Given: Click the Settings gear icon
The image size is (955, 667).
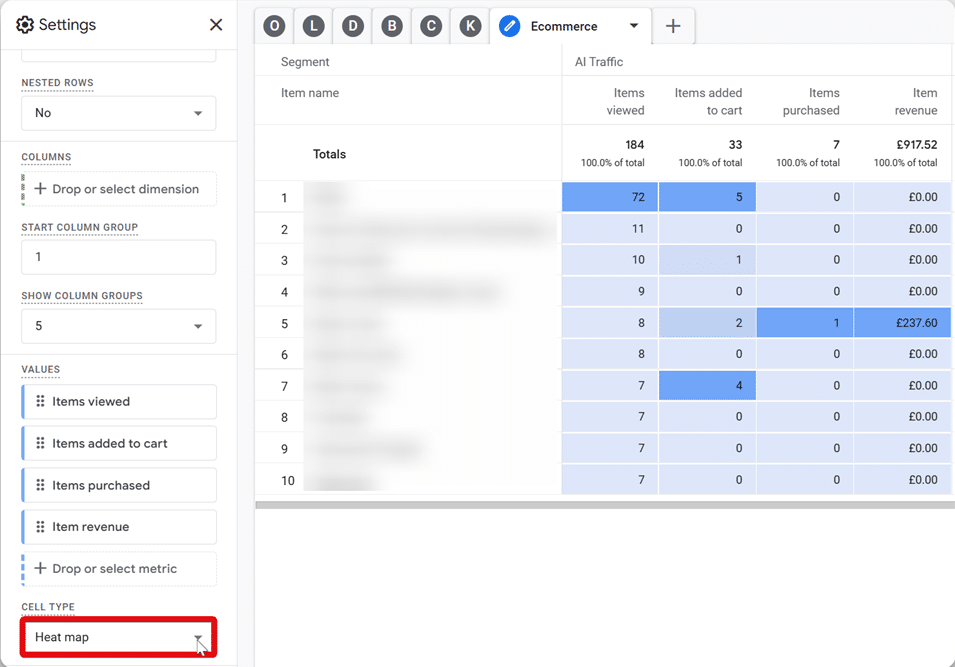Looking at the screenshot, I should (25, 25).
